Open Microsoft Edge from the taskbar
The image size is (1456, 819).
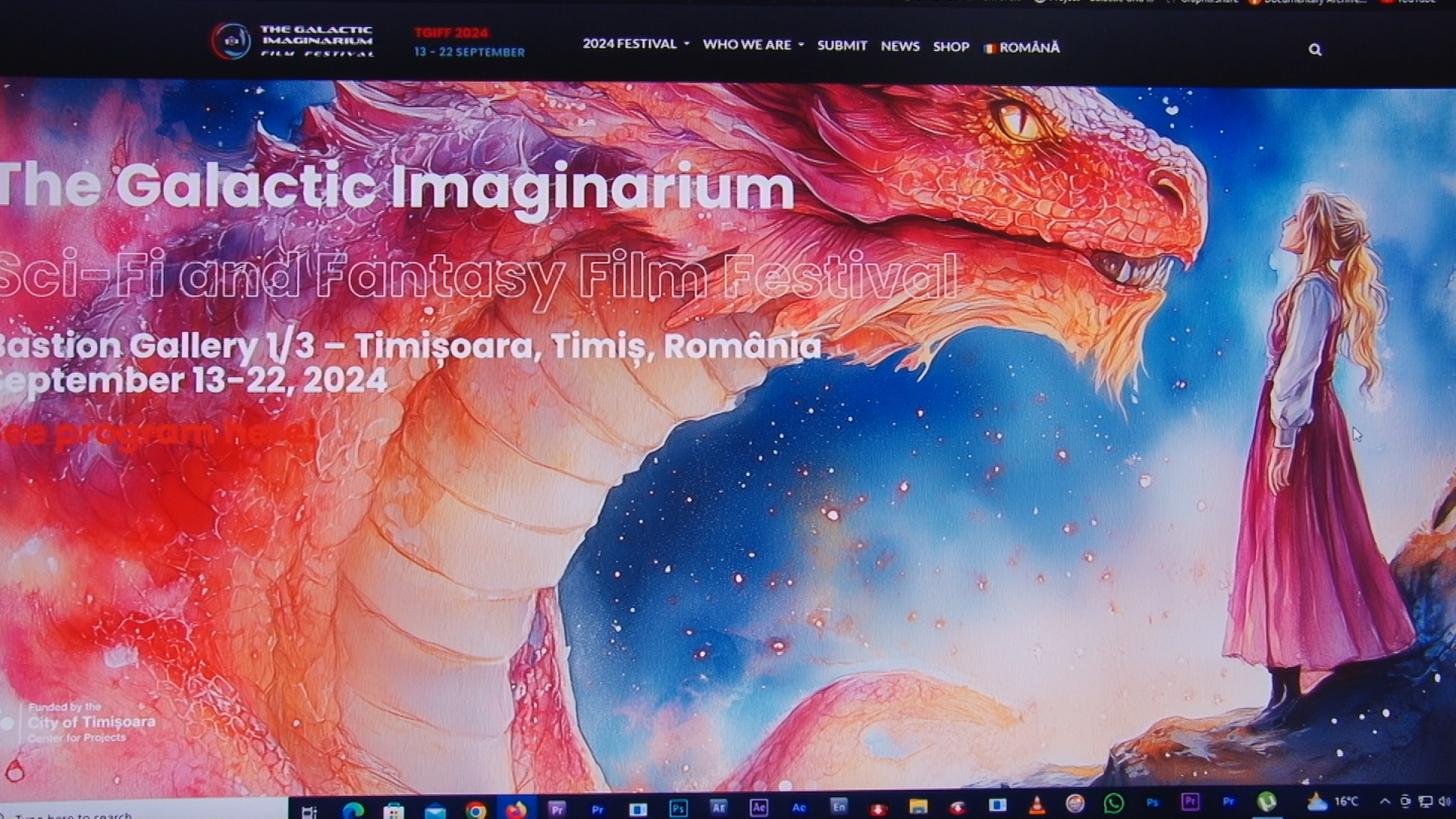[x=353, y=811]
